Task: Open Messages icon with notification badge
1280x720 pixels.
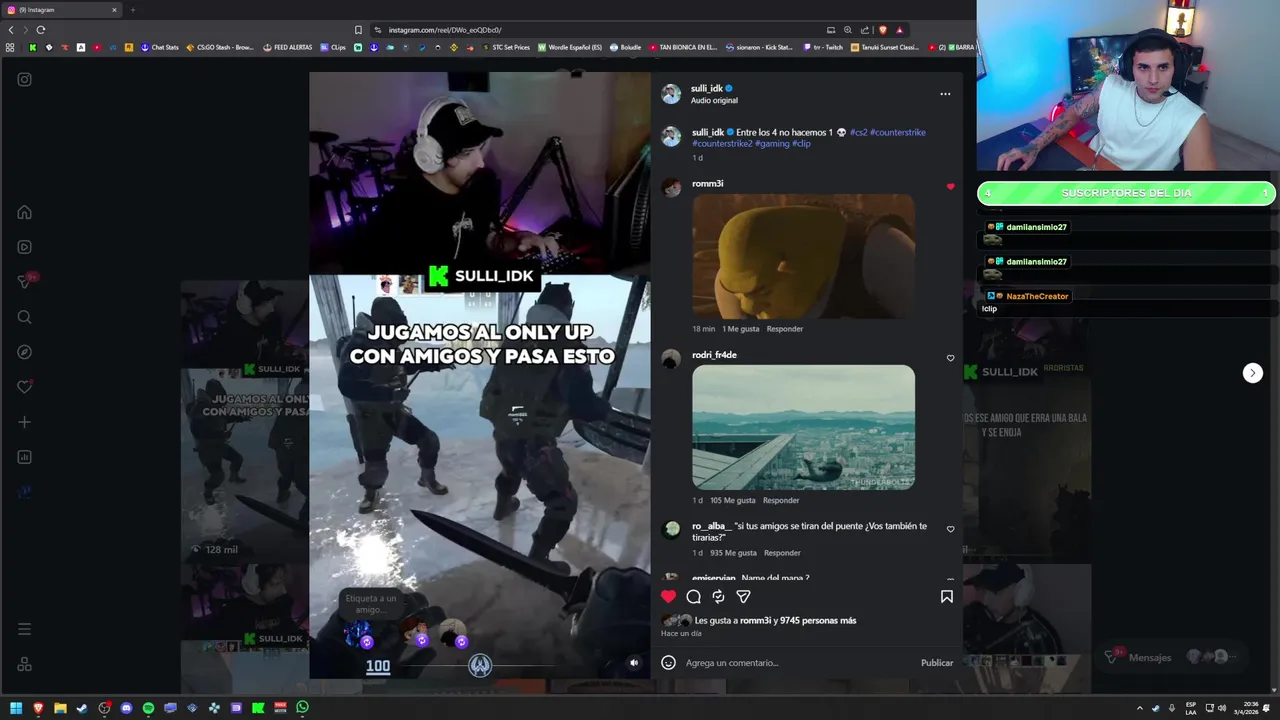Action: click(x=26, y=282)
